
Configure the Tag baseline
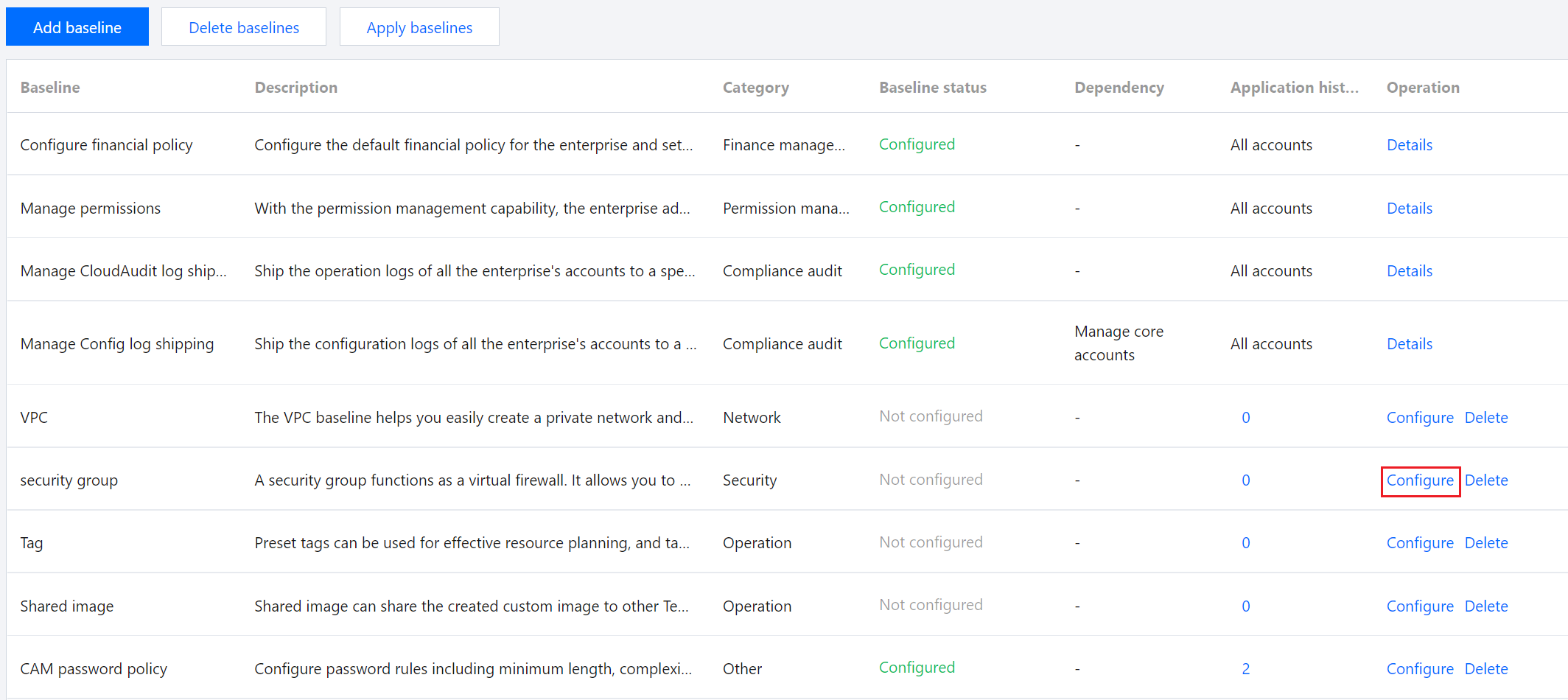[1419, 543]
